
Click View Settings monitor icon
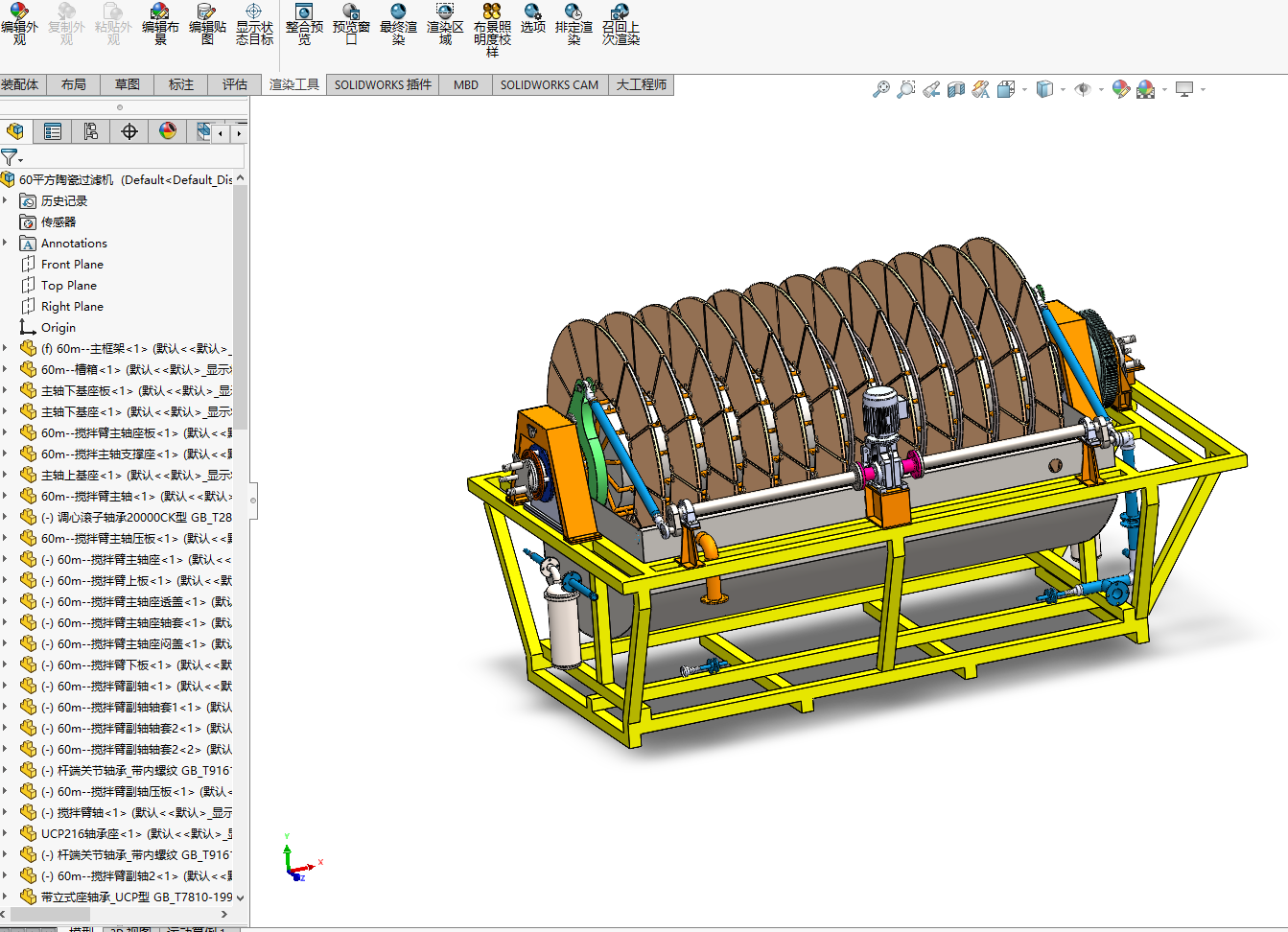tap(1184, 89)
